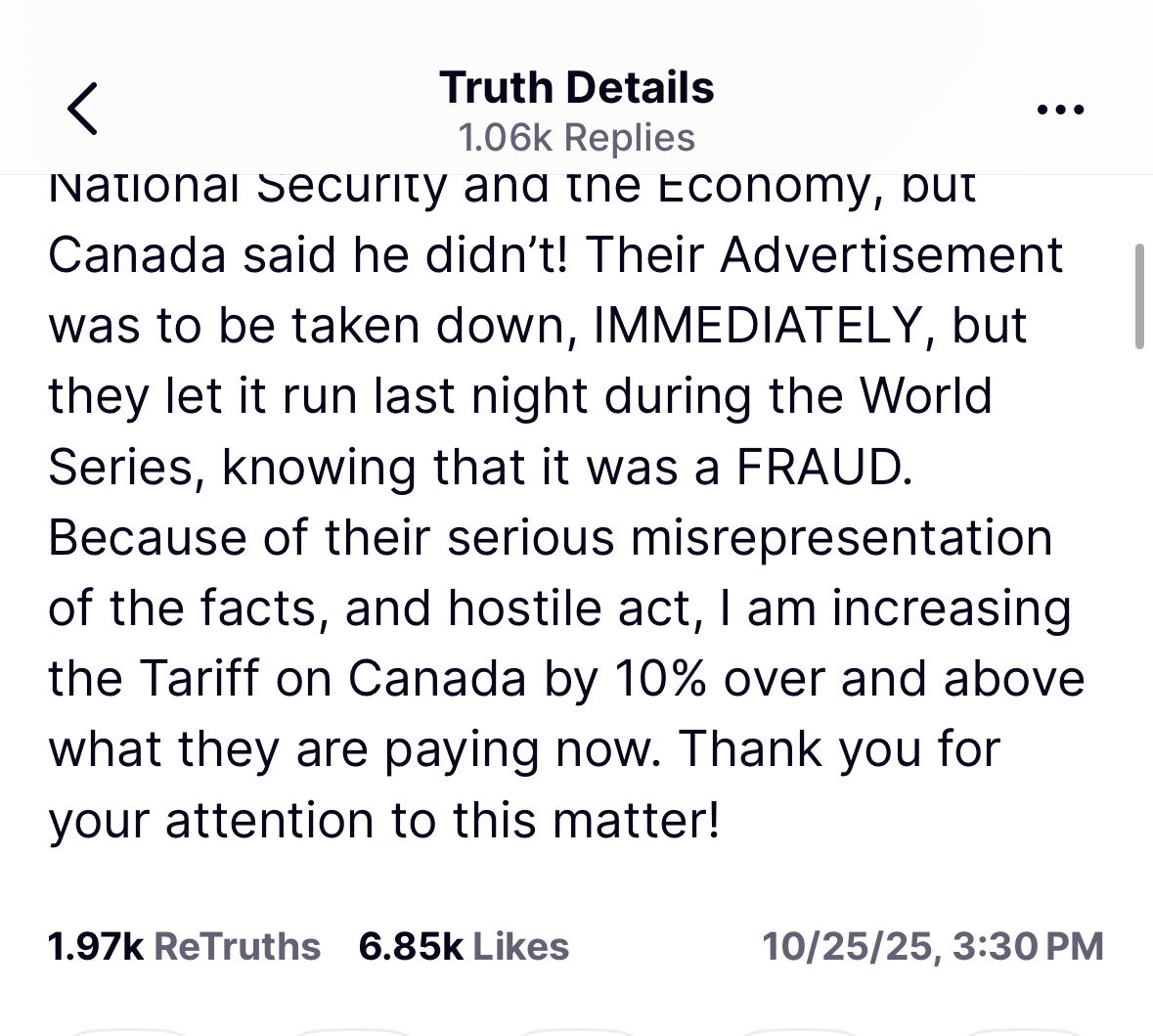Click the fourth action button at the bottom edge

[800, 1031]
